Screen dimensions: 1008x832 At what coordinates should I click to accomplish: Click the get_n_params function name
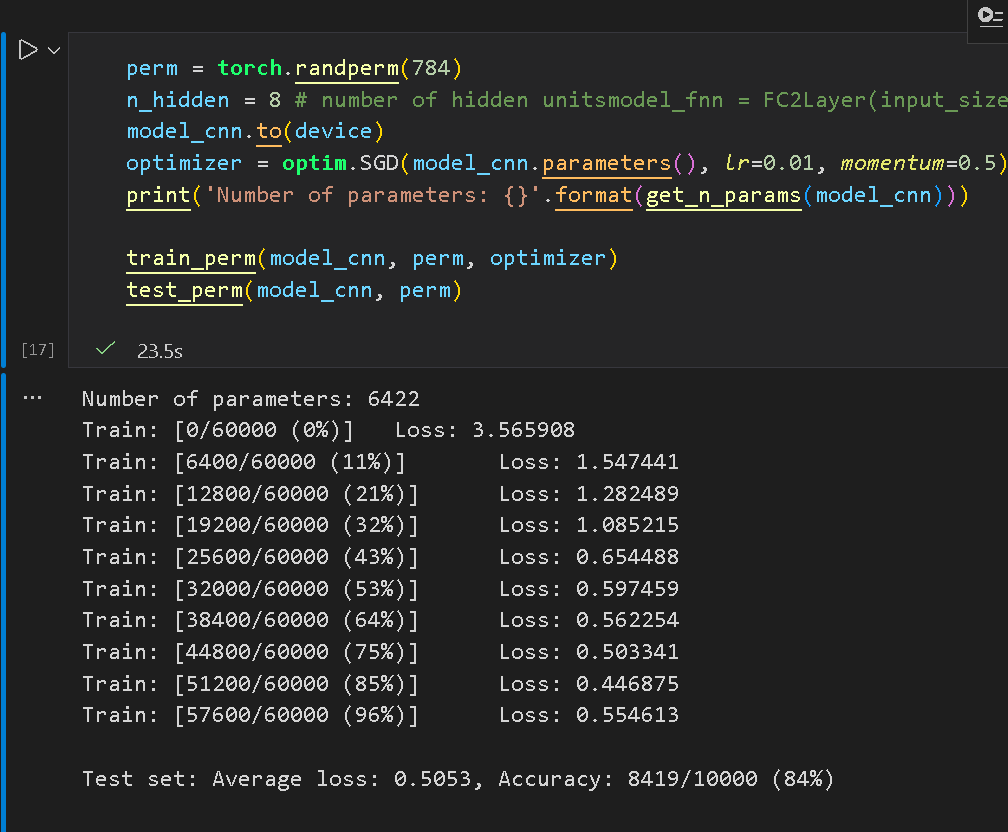724,195
